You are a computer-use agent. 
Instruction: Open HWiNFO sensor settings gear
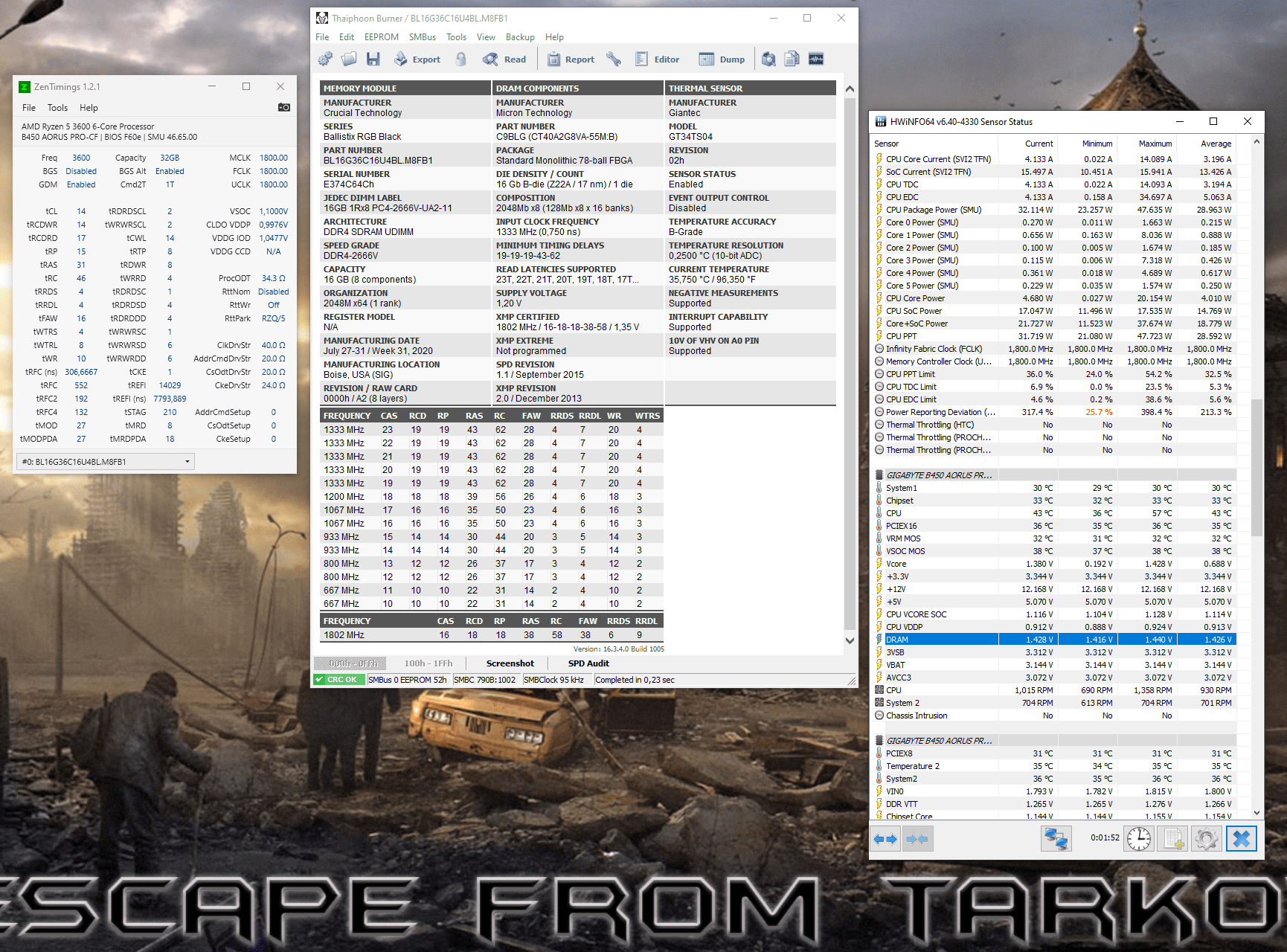[x=1207, y=839]
